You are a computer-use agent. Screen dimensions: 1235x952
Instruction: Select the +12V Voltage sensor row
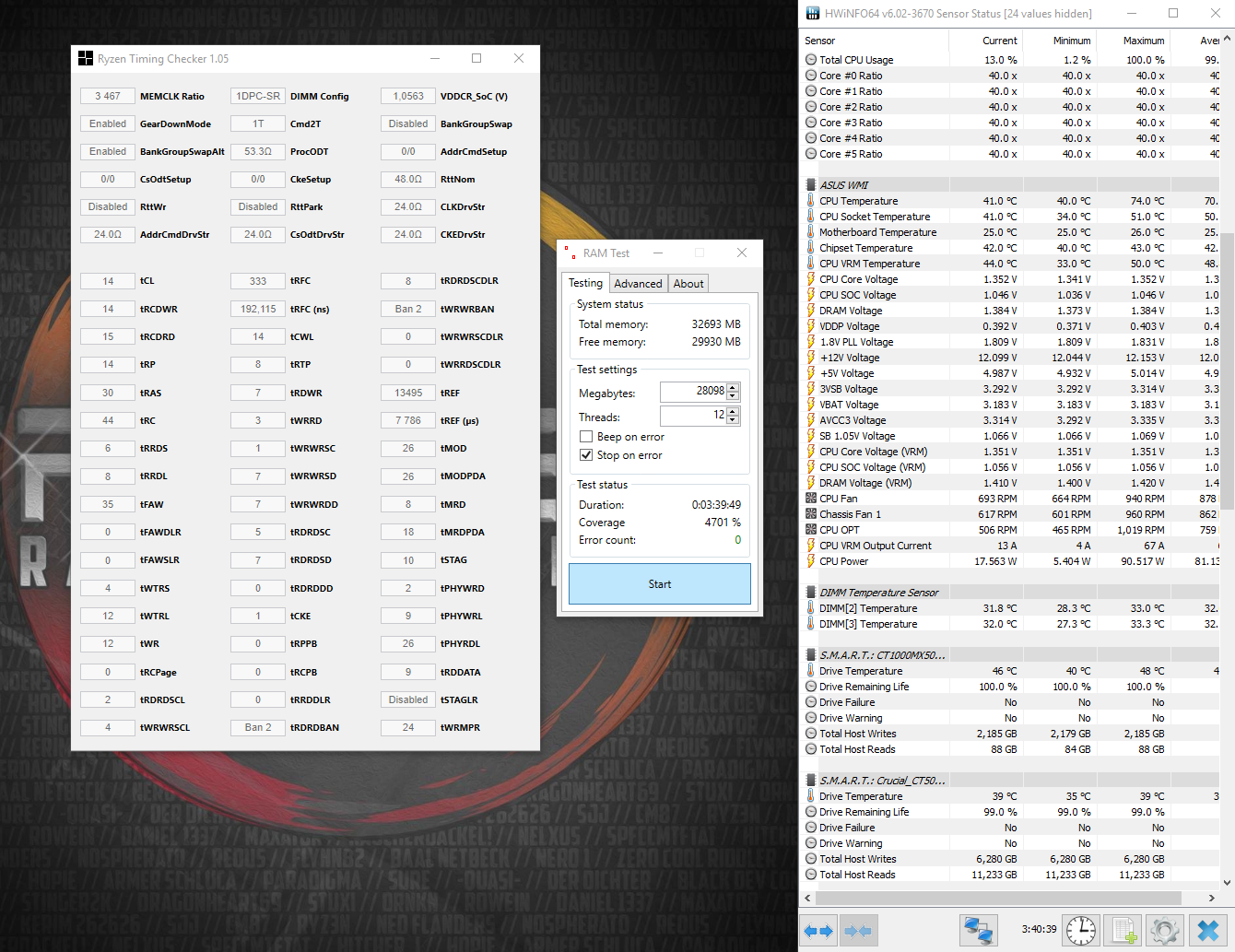pyautogui.click(x=1011, y=358)
